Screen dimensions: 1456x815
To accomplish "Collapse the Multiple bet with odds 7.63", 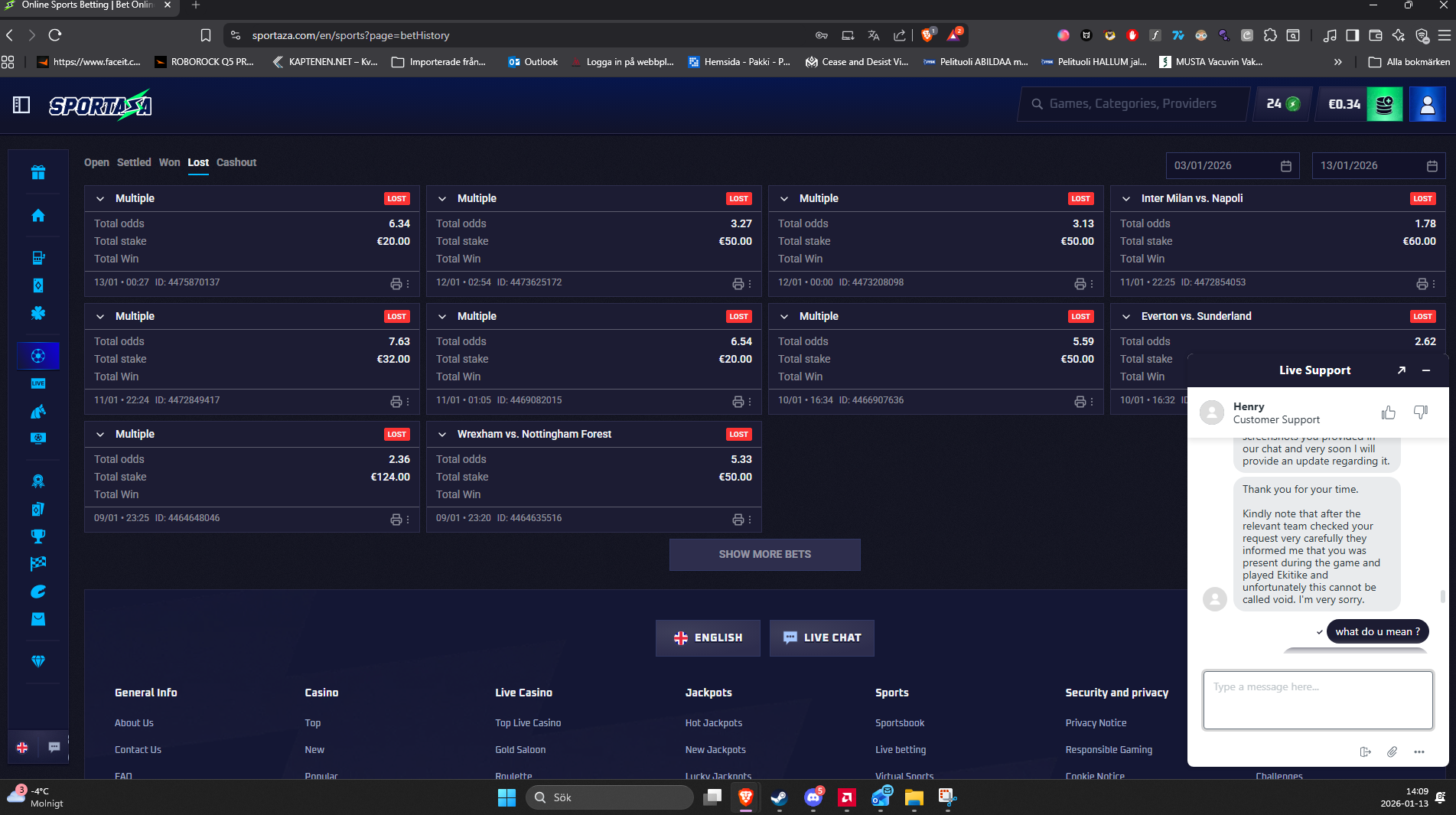I will tap(100, 316).
